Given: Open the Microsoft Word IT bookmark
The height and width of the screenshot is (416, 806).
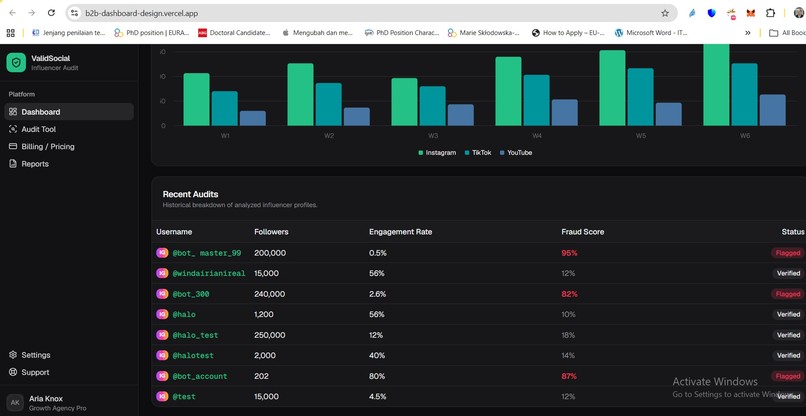Looking at the screenshot, I should (651, 33).
